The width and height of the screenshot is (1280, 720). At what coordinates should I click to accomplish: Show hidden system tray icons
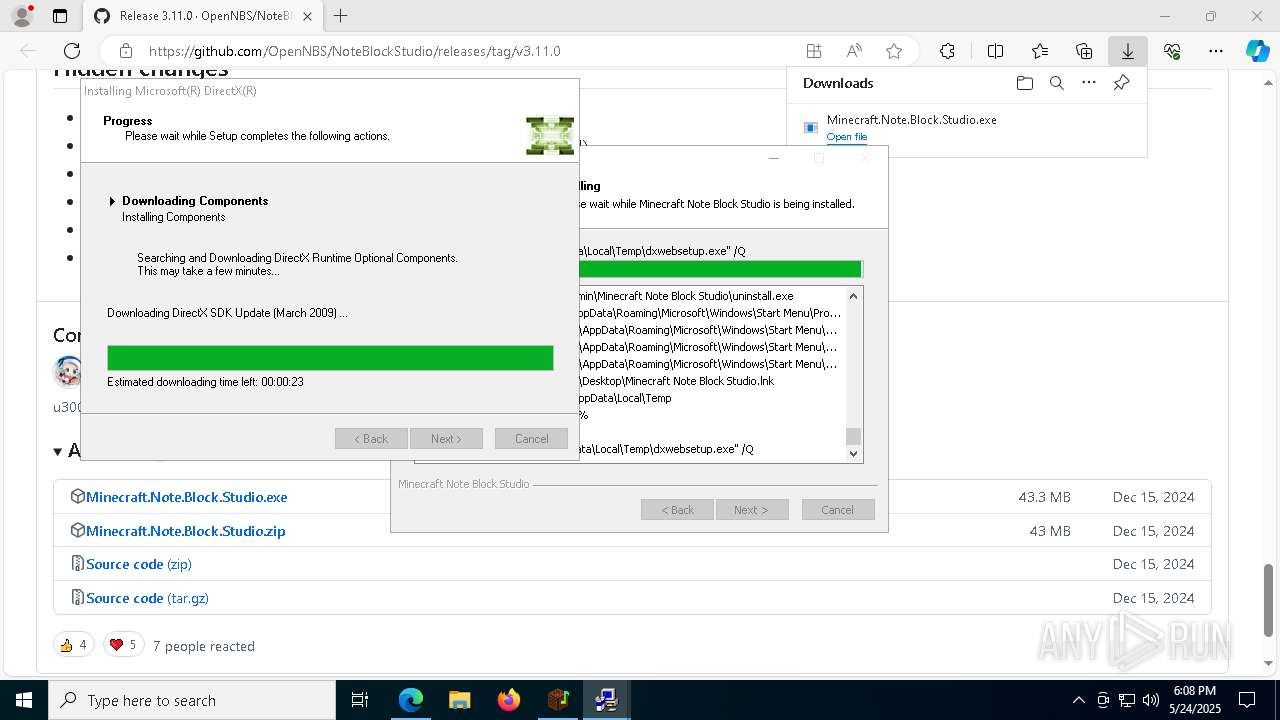click(1078, 700)
